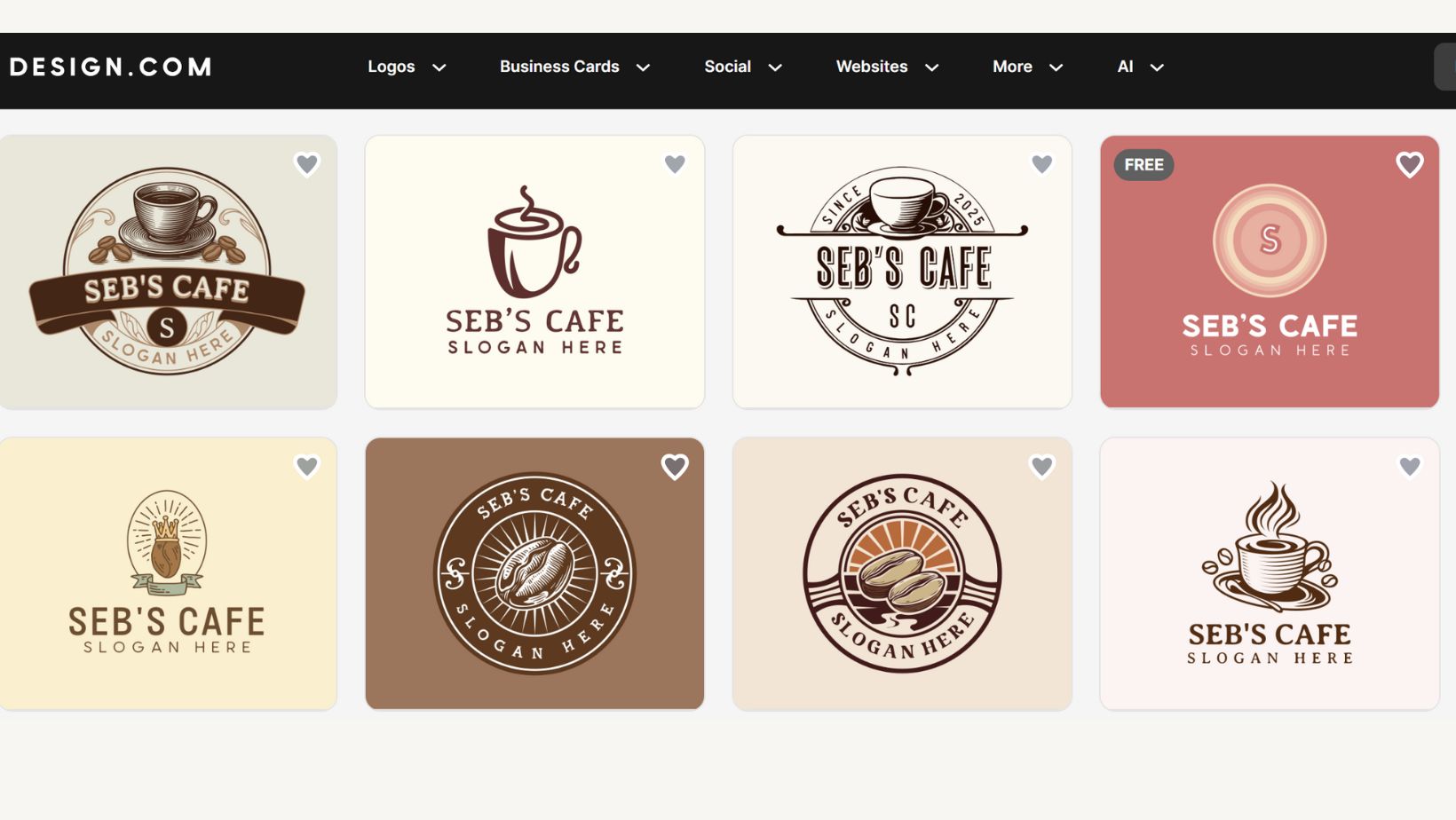Favorite the brown ribbon banner cafe logo
Viewport: 1456px width, 820px height.
pos(307,164)
